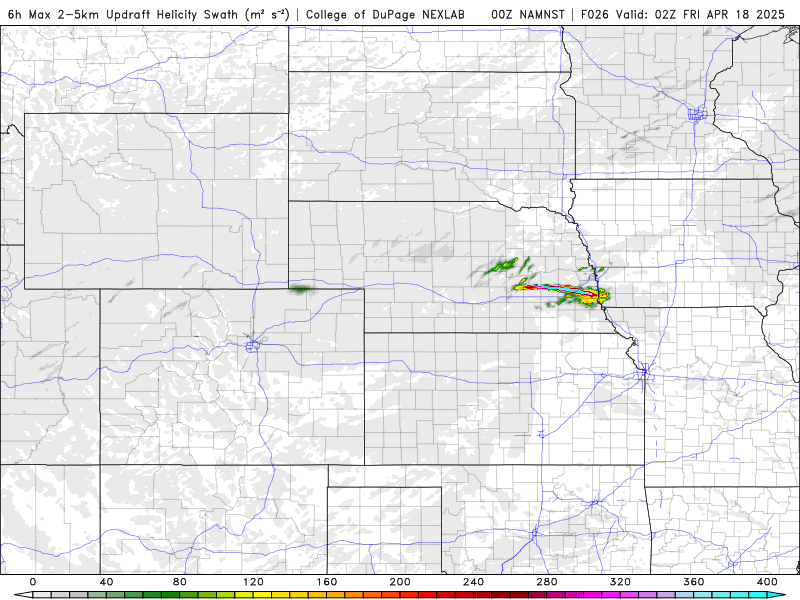The height and width of the screenshot is (600, 800).
Task: Click the Denver highway cluster on the map
Action: point(252,345)
